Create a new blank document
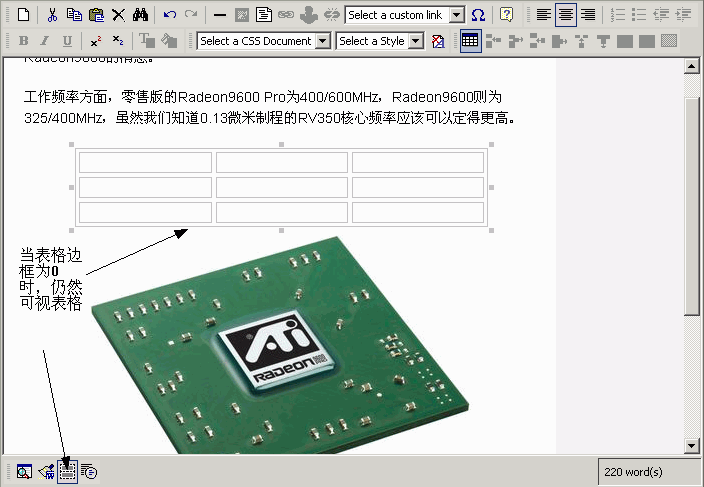 click(23, 15)
